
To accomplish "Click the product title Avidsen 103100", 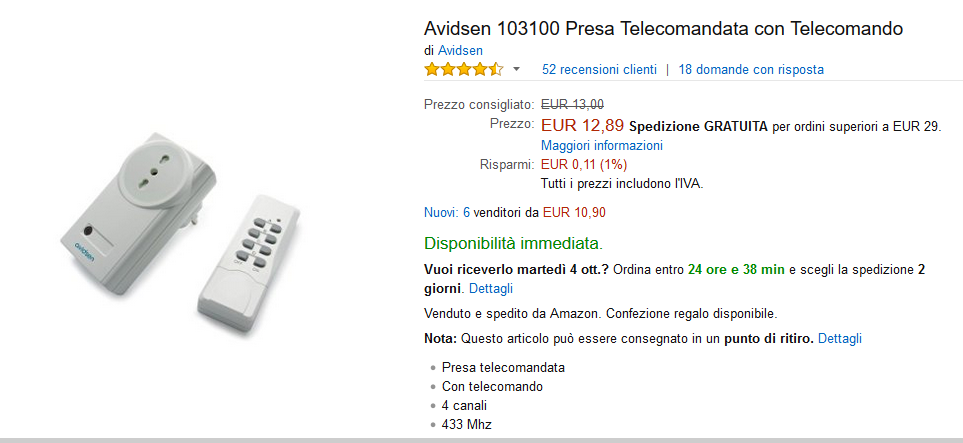I will pos(663,29).
